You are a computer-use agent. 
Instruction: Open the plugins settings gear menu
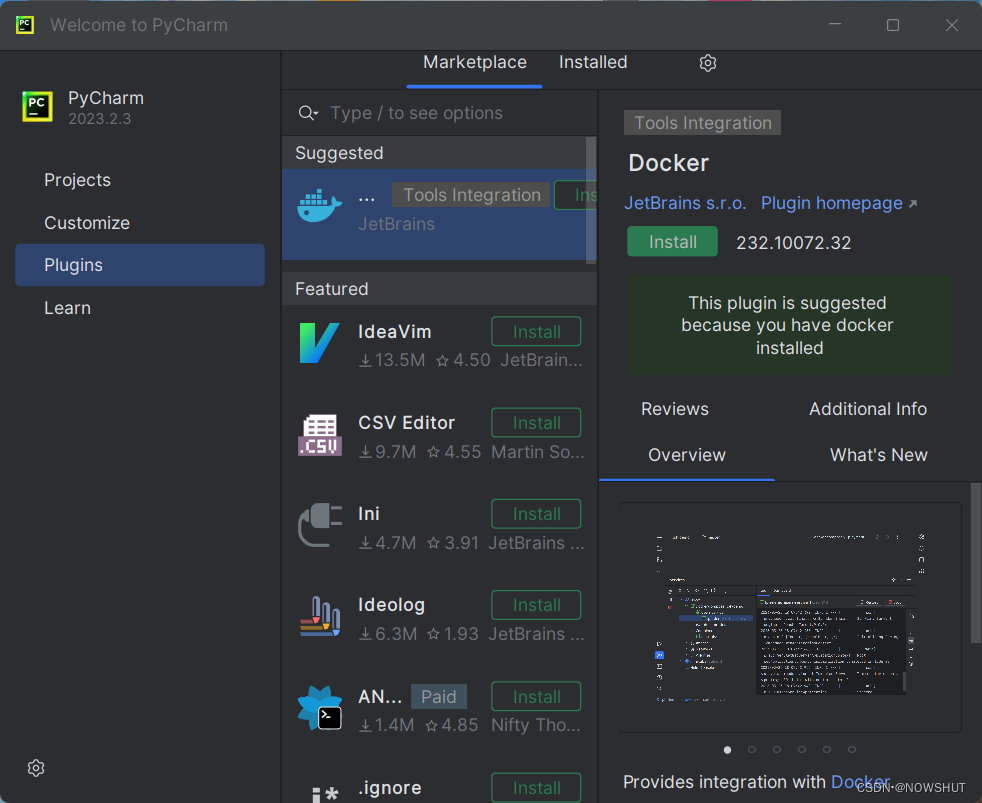(708, 63)
